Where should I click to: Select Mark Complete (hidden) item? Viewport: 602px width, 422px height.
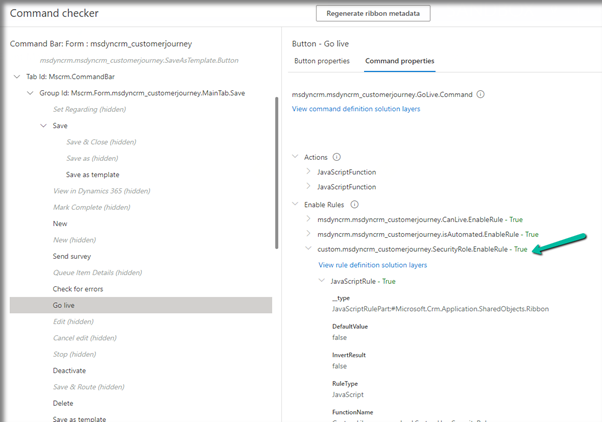pyautogui.click(x=91, y=207)
